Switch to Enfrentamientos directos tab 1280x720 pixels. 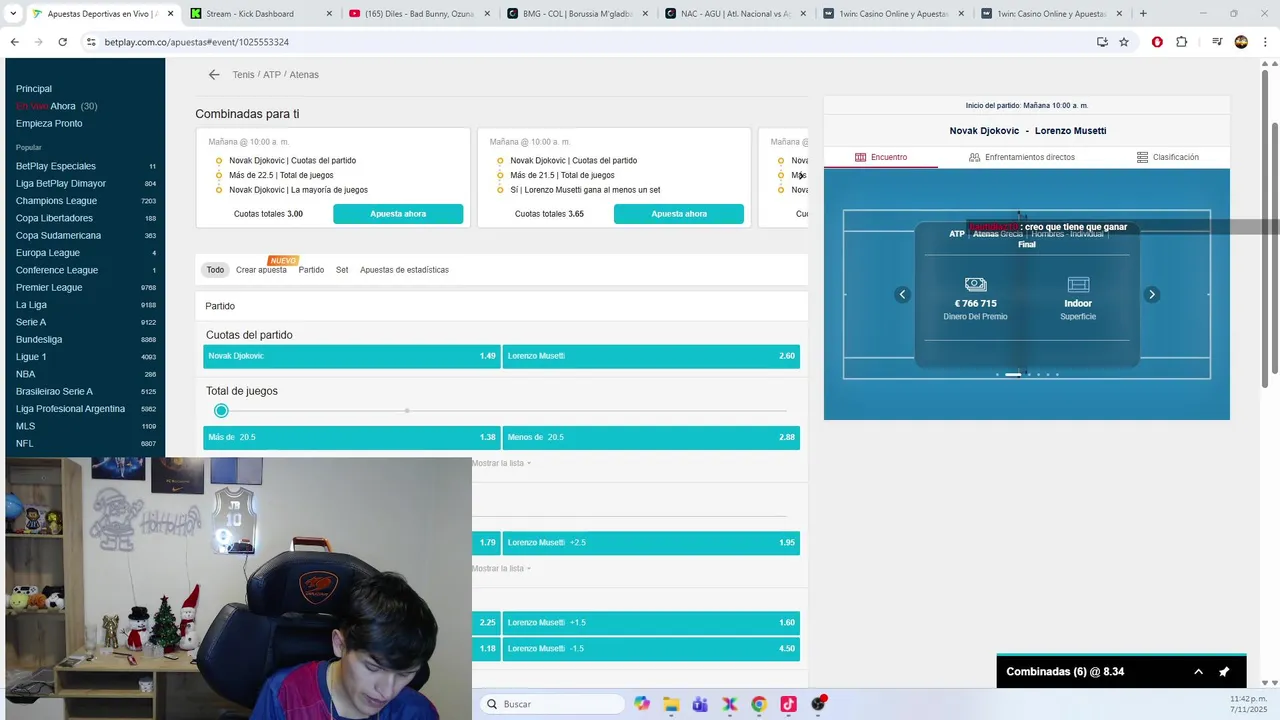pyautogui.click(x=1022, y=157)
